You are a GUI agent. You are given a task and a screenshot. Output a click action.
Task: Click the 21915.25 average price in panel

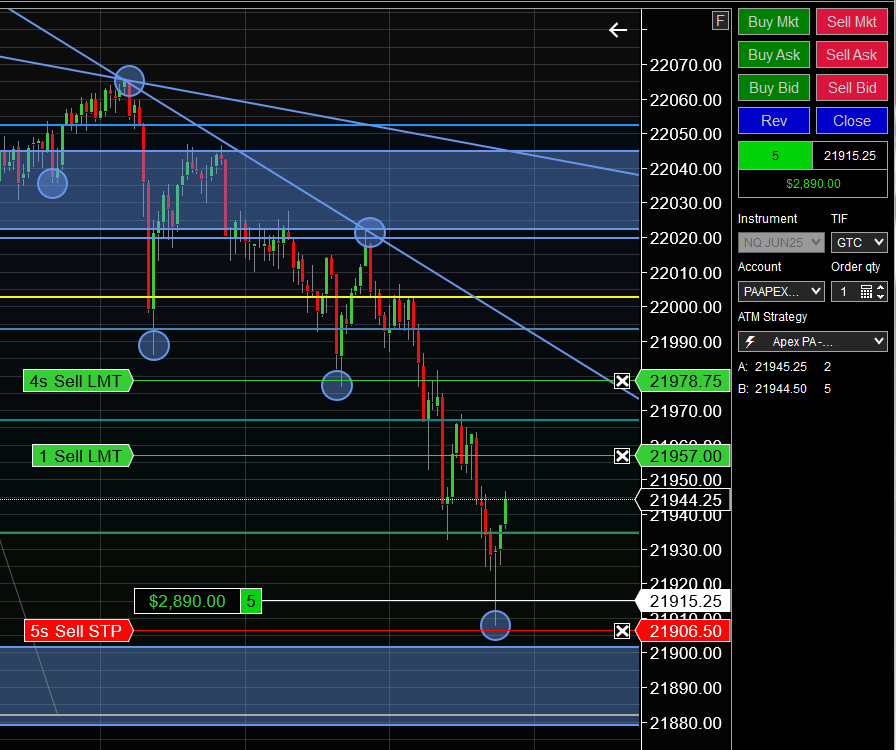point(850,155)
